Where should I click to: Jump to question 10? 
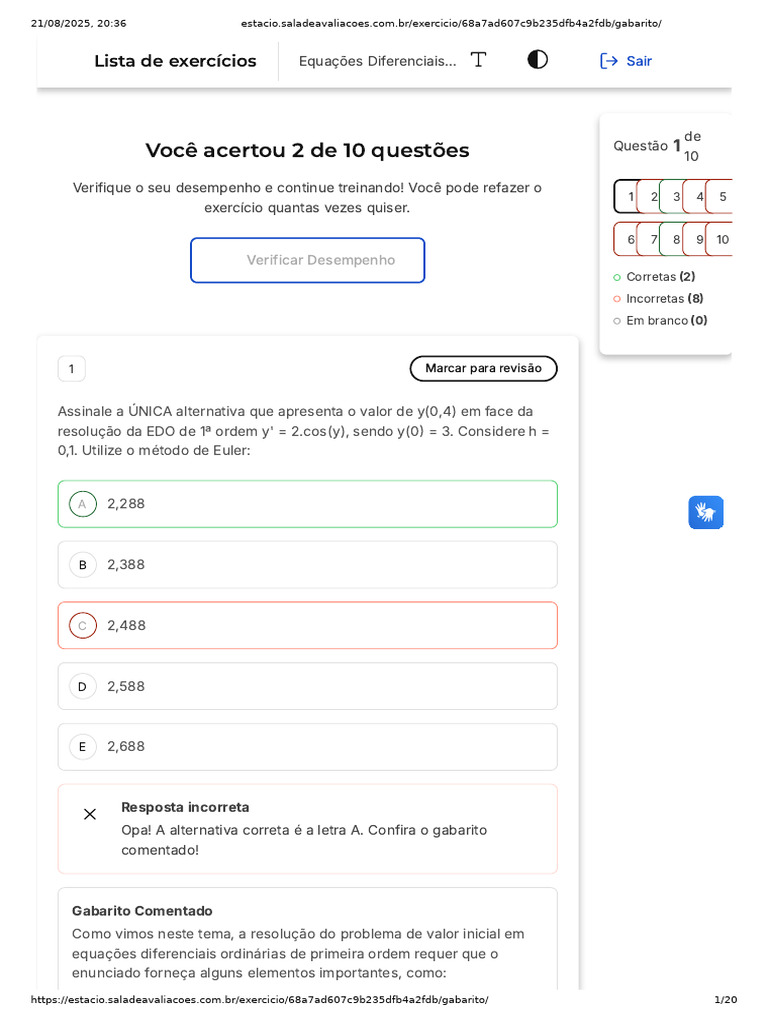pos(721,240)
